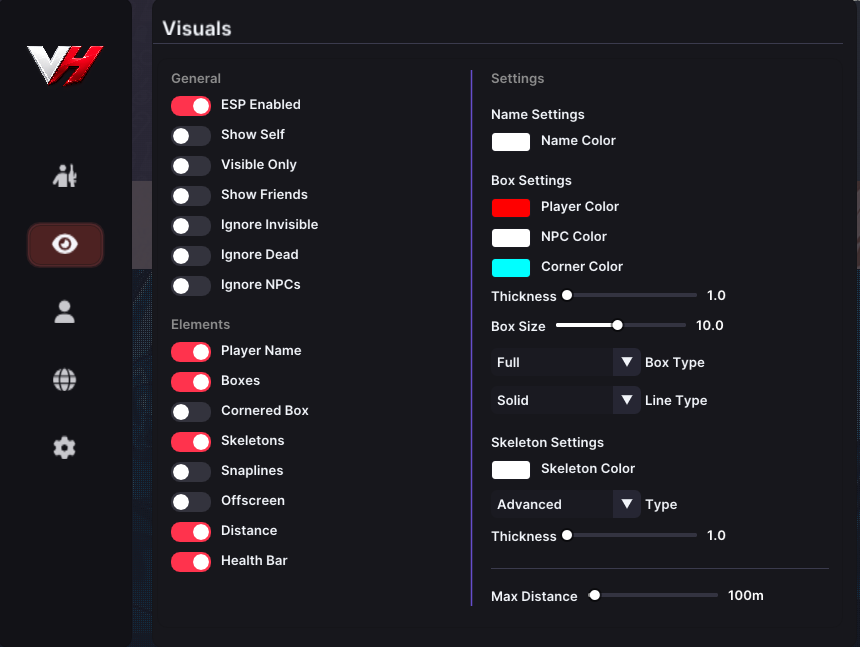Open the settings gear icon tab
Screen dimensions: 860x647
tap(65, 448)
